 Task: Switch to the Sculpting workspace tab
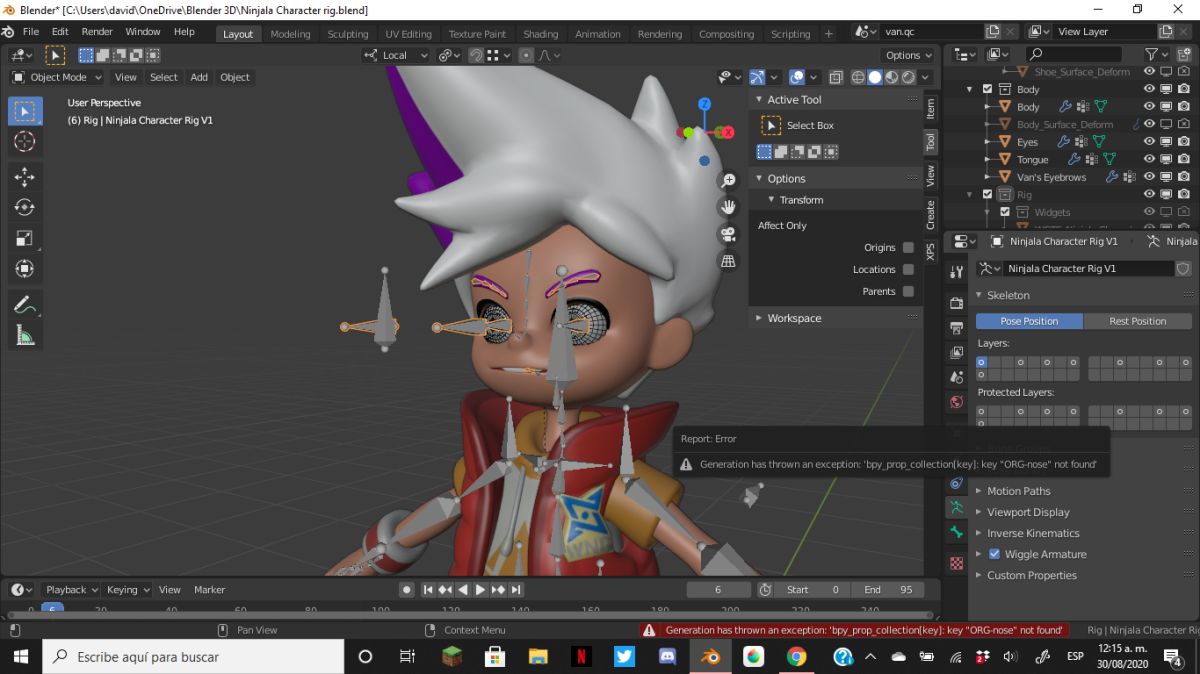click(x=348, y=34)
